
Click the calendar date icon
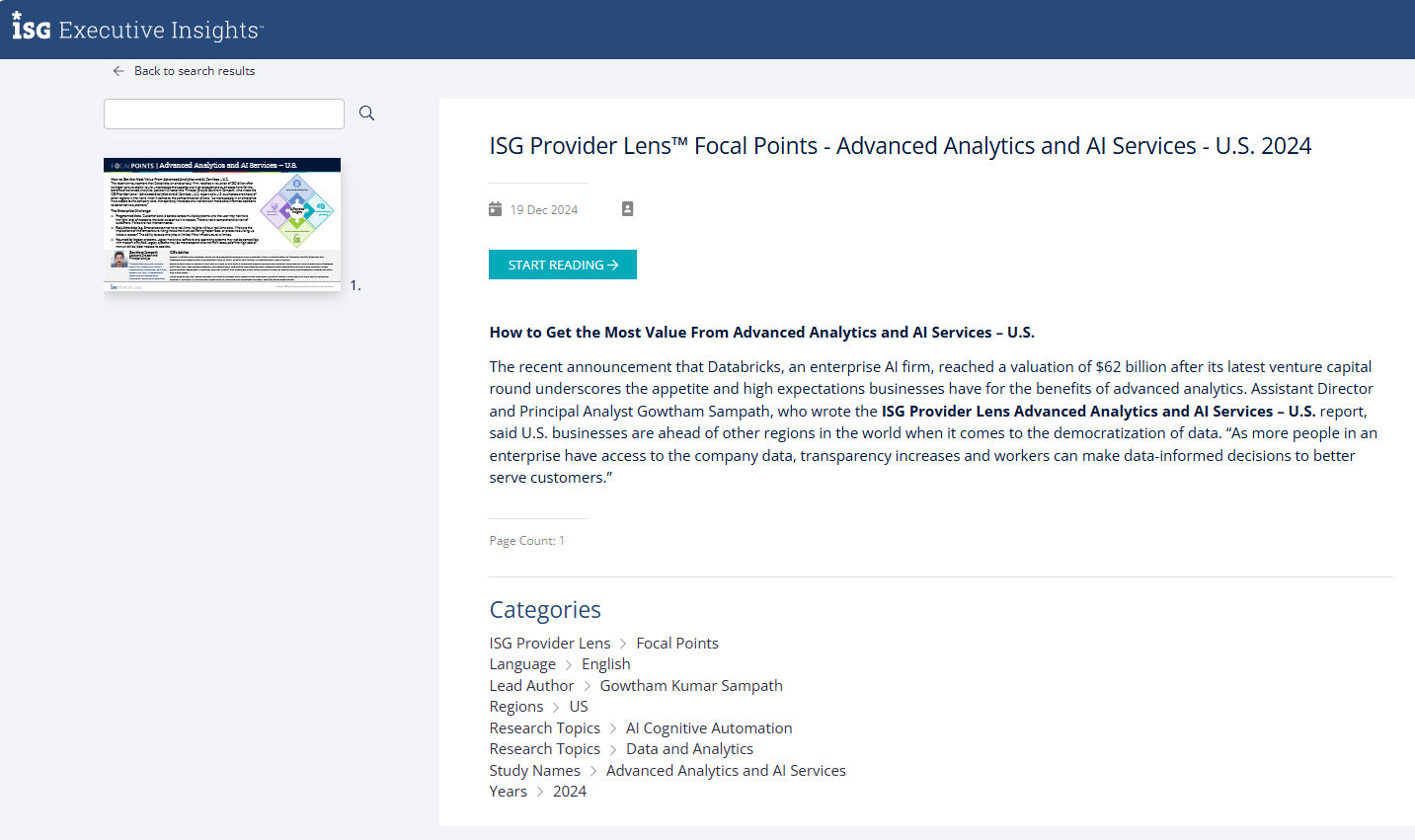point(496,209)
